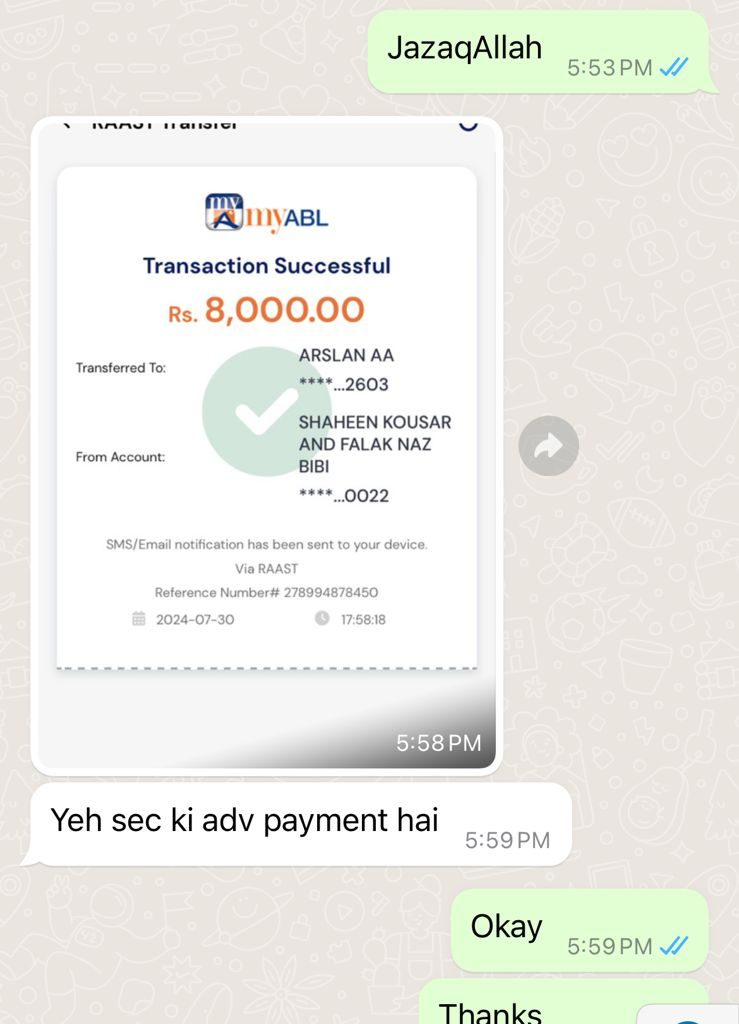This screenshot has width=739, height=1024.
Task: Tap the Transaction Successful heading
Action: pos(266,266)
